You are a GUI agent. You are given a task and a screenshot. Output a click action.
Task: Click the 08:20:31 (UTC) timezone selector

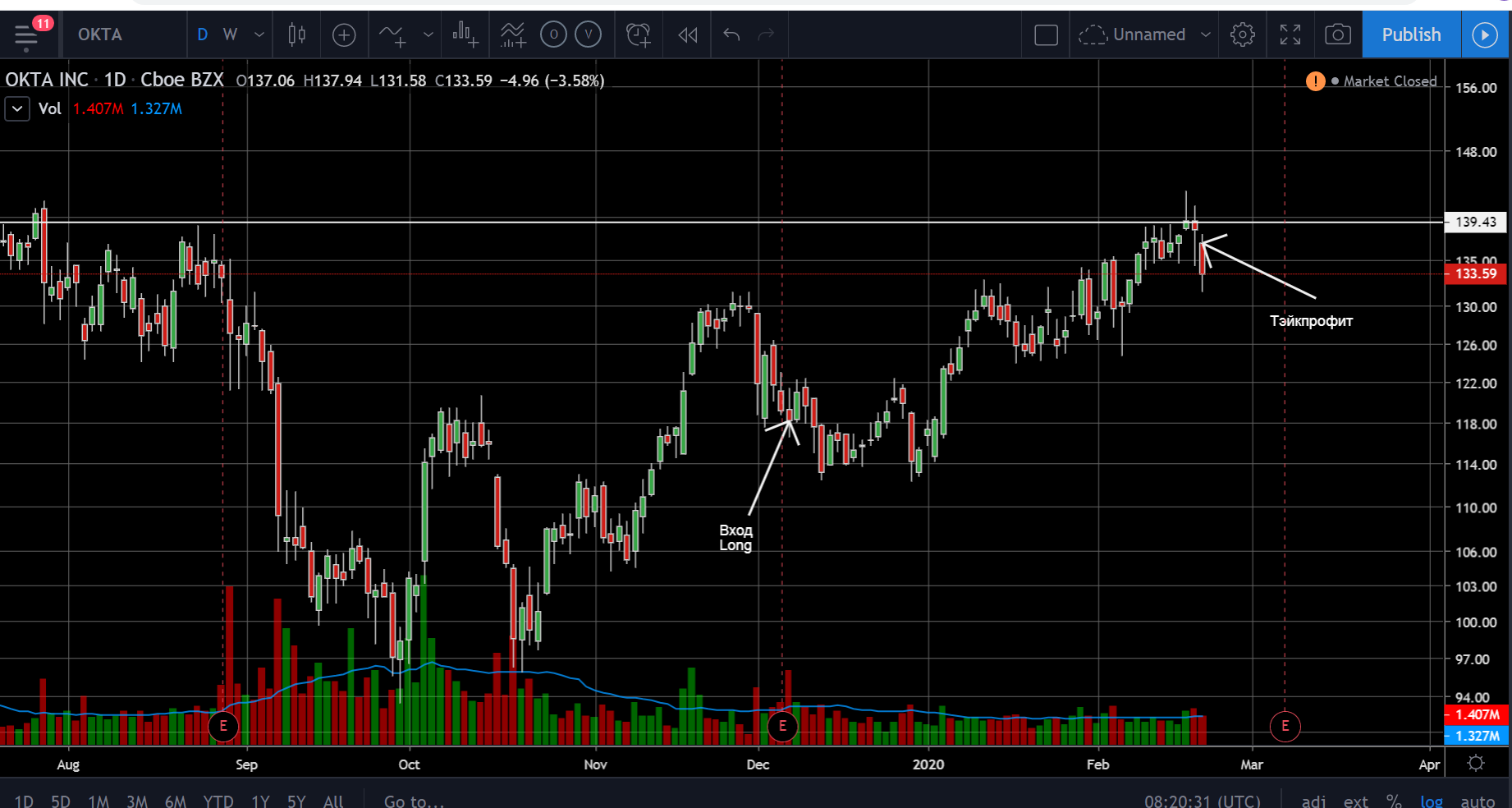pos(1203,801)
